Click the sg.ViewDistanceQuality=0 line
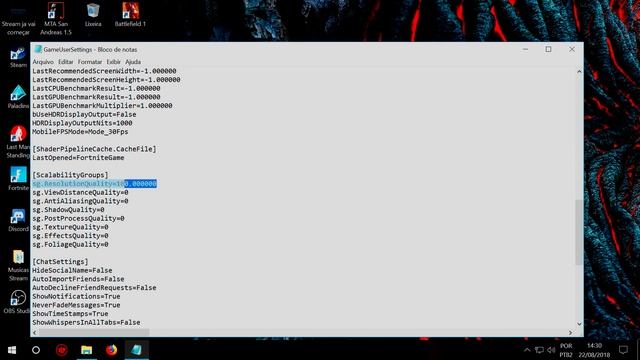 pyautogui.click(x=80, y=192)
